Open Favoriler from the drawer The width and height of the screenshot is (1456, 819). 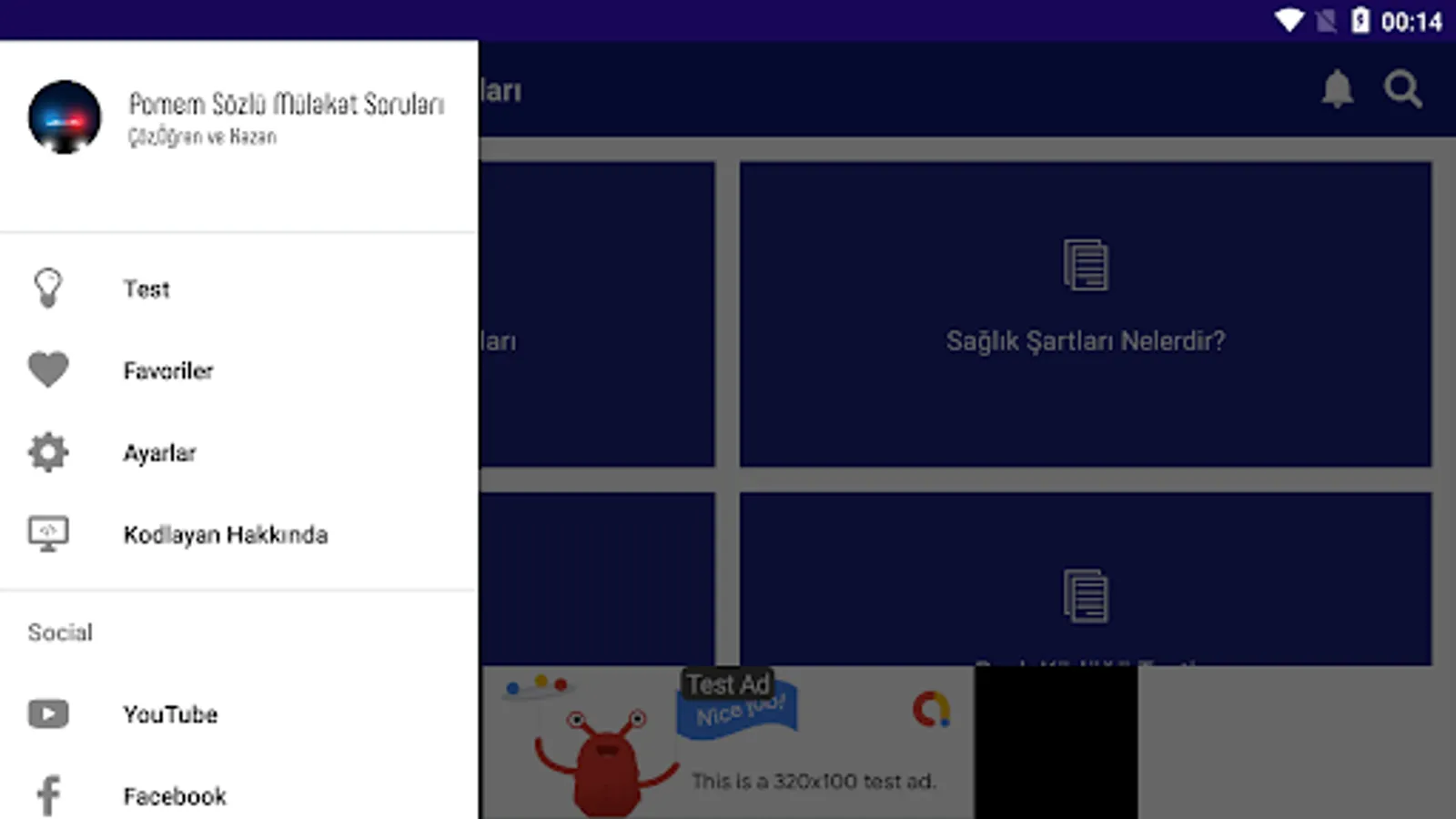tap(238, 370)
